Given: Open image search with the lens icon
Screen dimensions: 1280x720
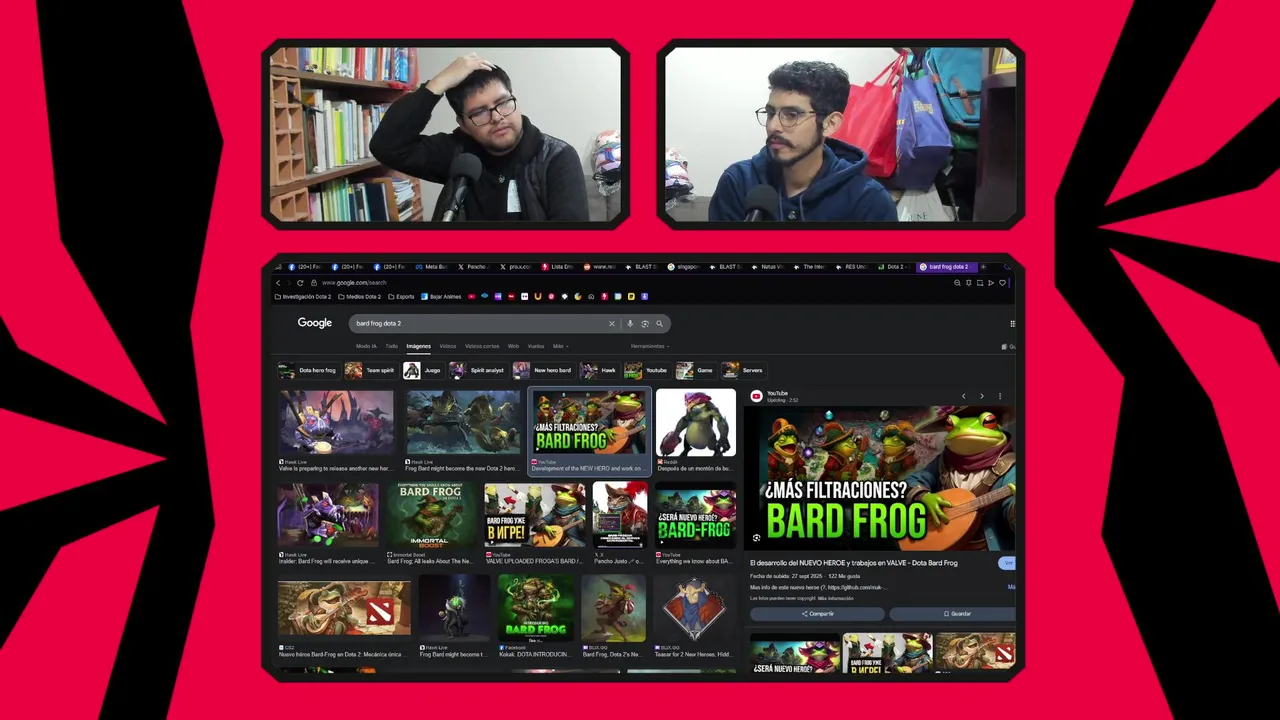Looking at the screenshot, I should pos(645,323).
